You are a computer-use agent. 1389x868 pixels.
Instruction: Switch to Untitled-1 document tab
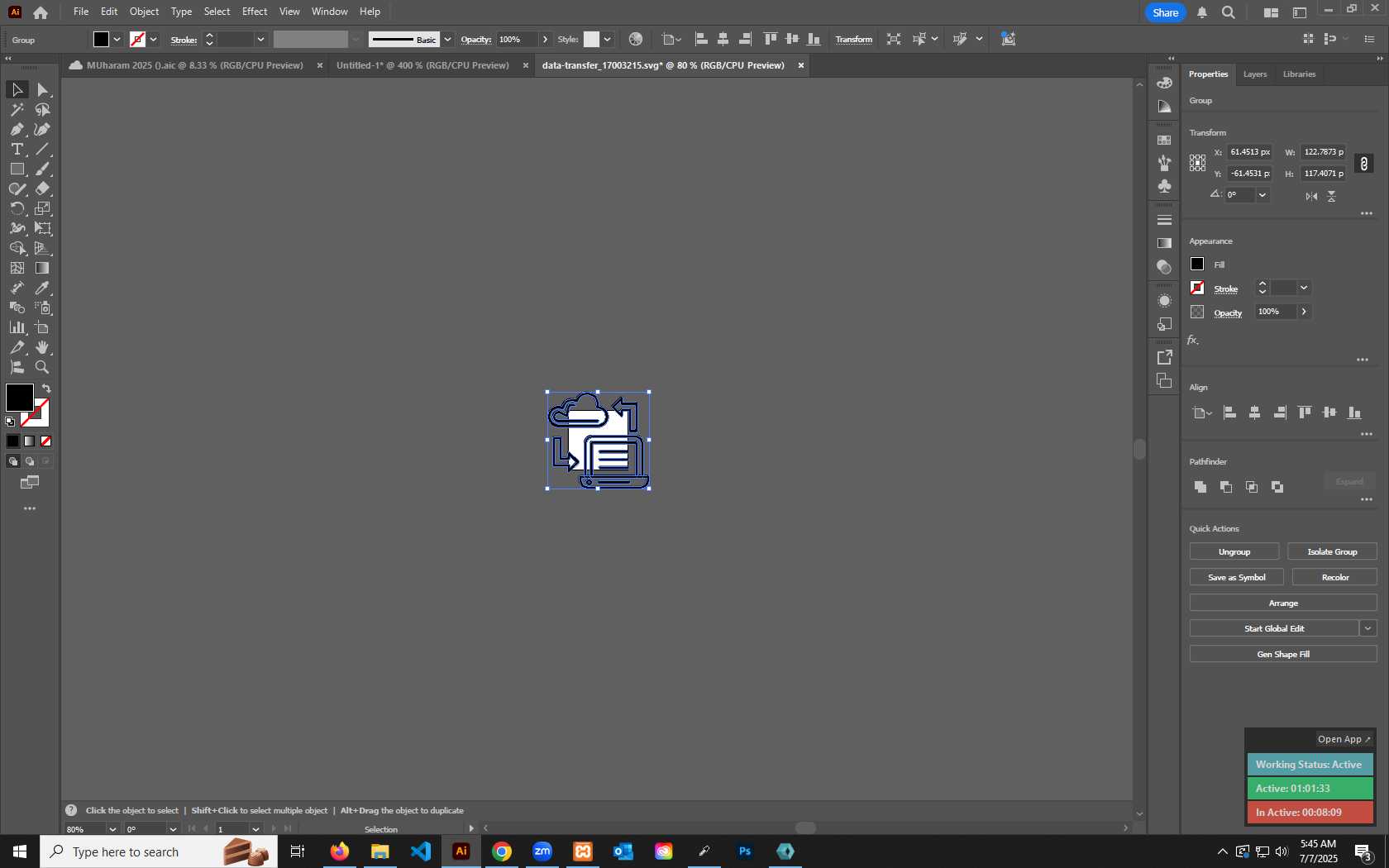(422, 65)
